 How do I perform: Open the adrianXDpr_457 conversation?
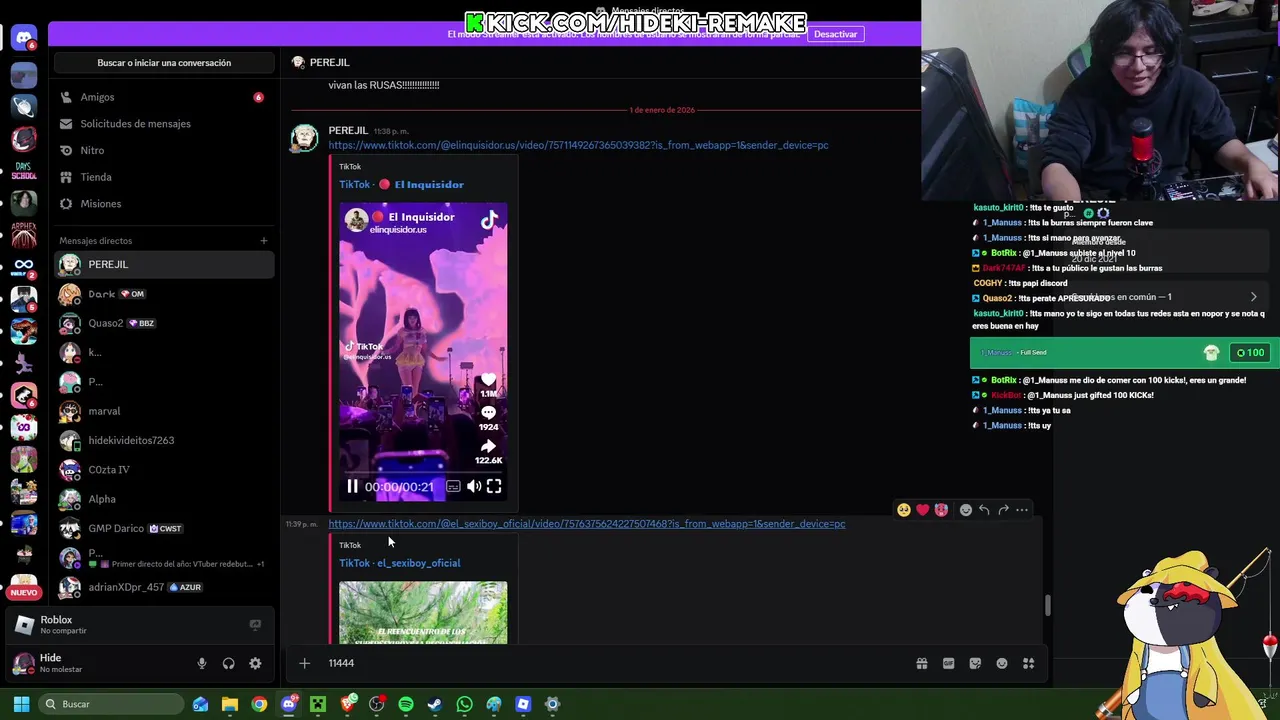(164, 587)
